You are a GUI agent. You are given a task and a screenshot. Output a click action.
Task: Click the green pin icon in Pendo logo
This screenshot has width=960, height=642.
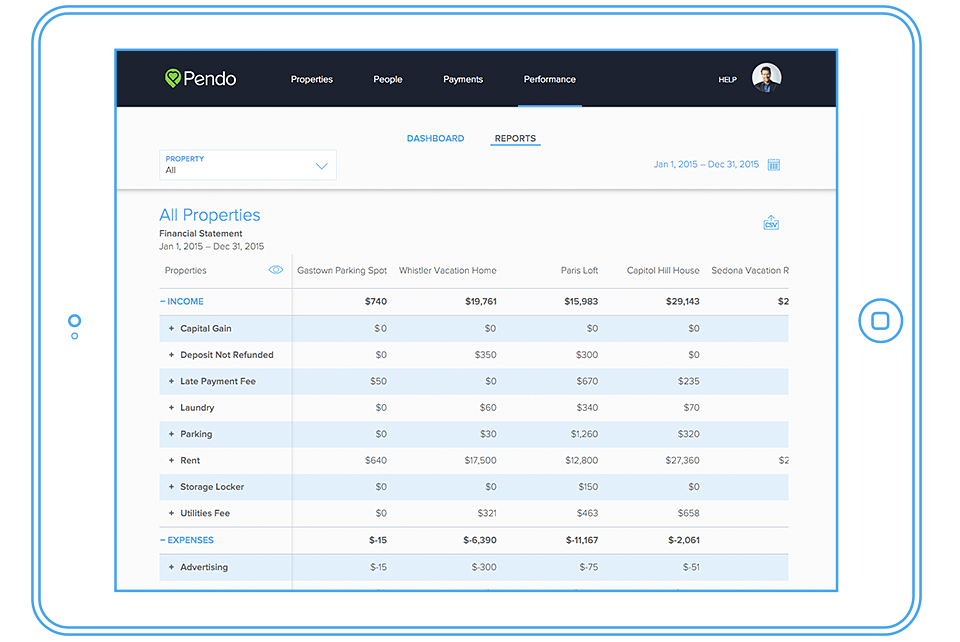172,78
